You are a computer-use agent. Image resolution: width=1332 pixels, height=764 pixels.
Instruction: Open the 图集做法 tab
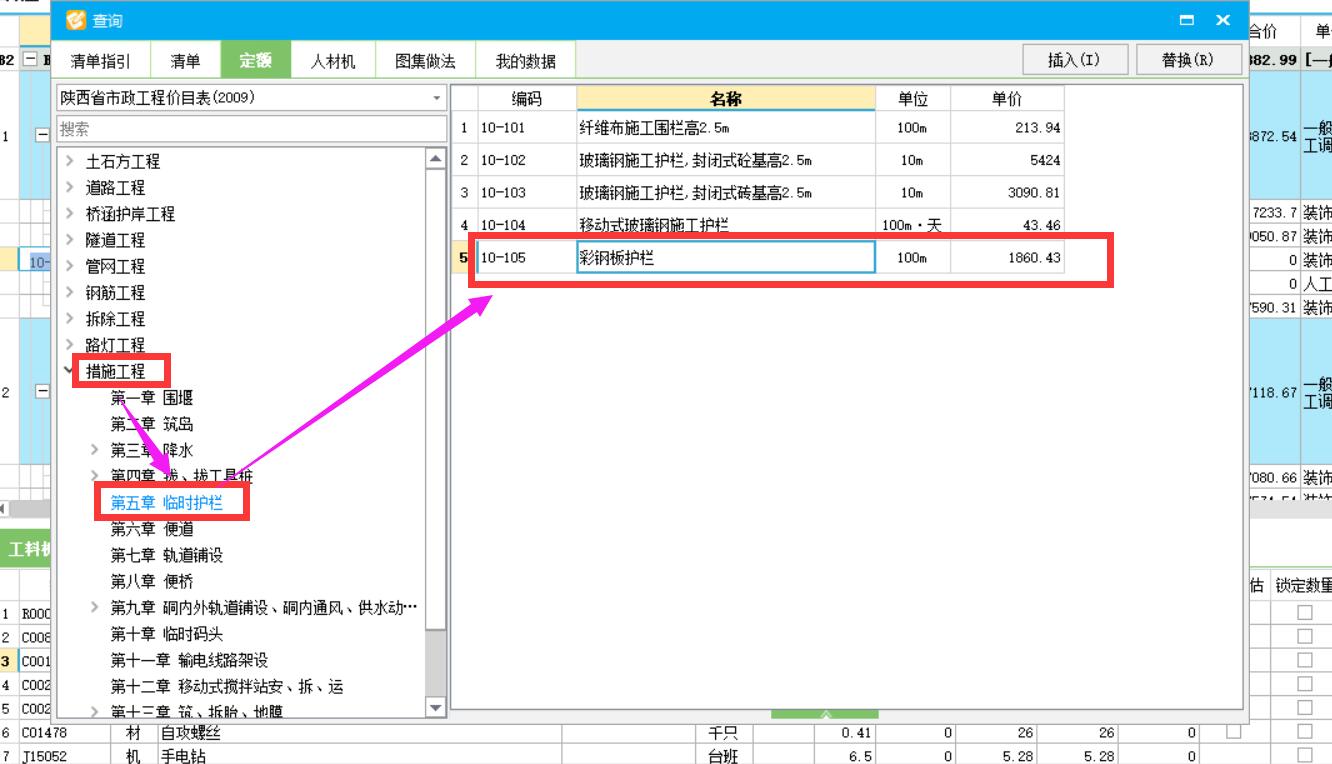tap(425, 61)
